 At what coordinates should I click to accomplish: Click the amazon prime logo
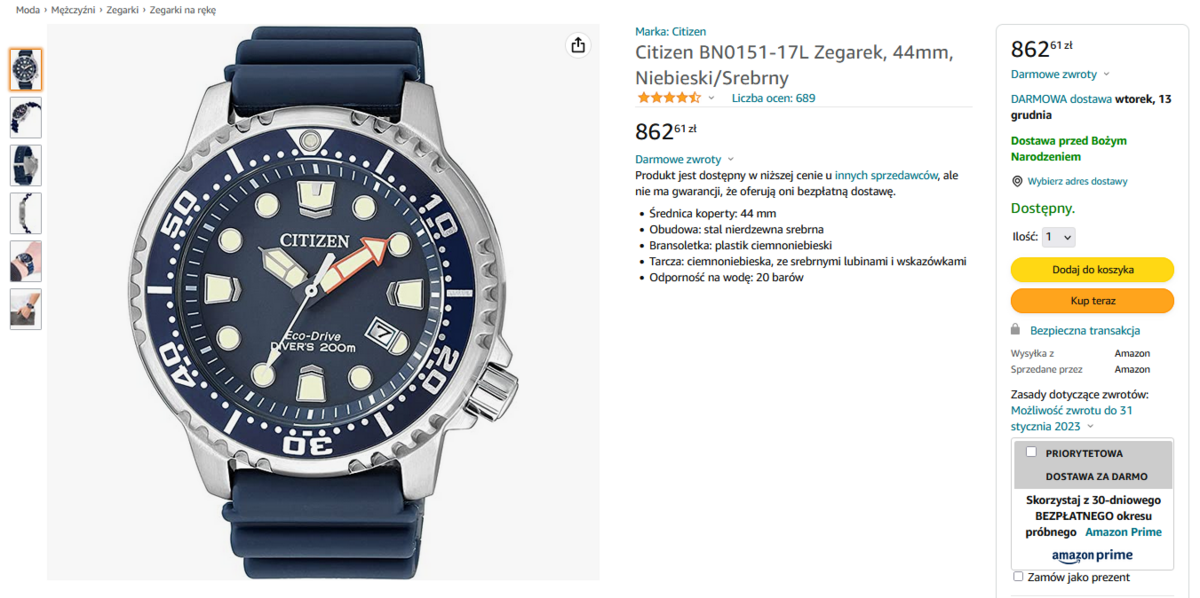tap(1092, 556)
